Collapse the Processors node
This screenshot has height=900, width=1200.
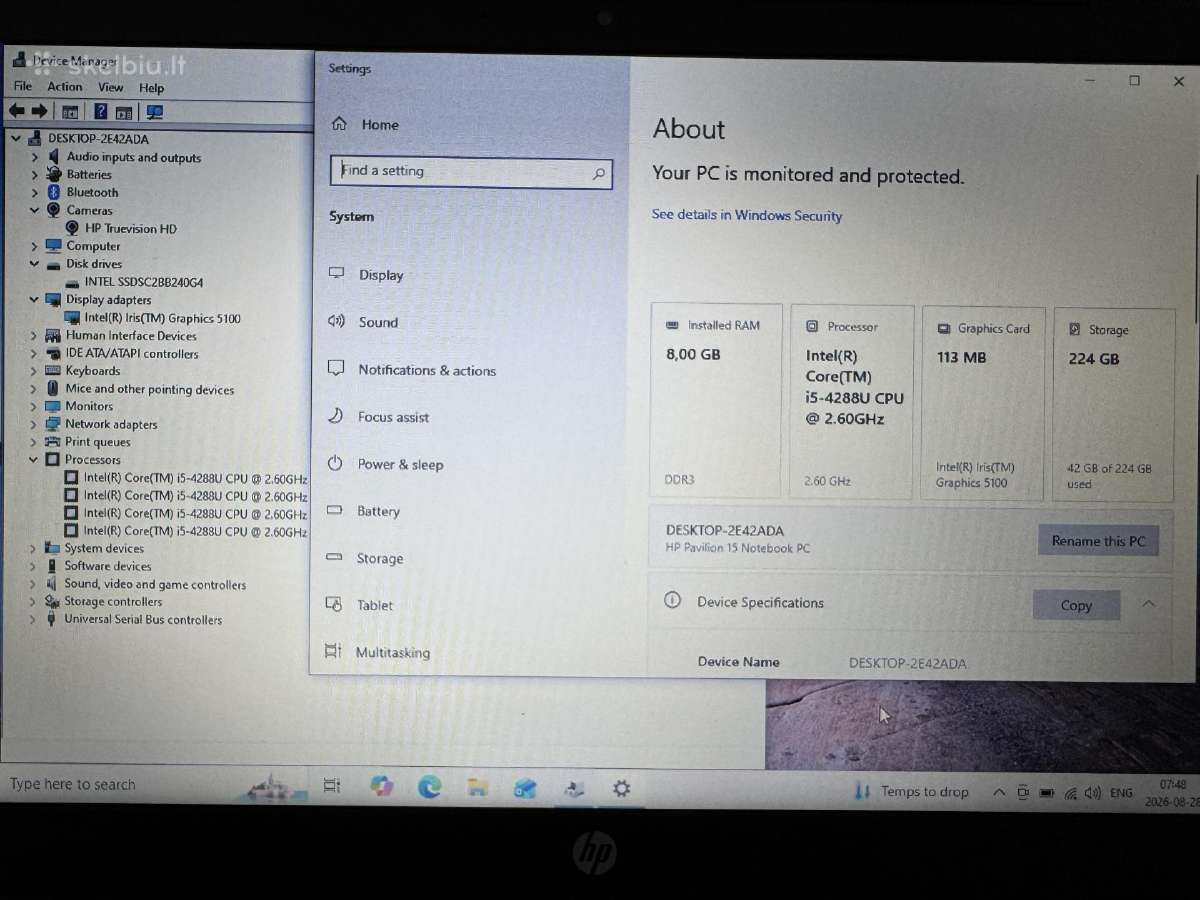(33, 460)
